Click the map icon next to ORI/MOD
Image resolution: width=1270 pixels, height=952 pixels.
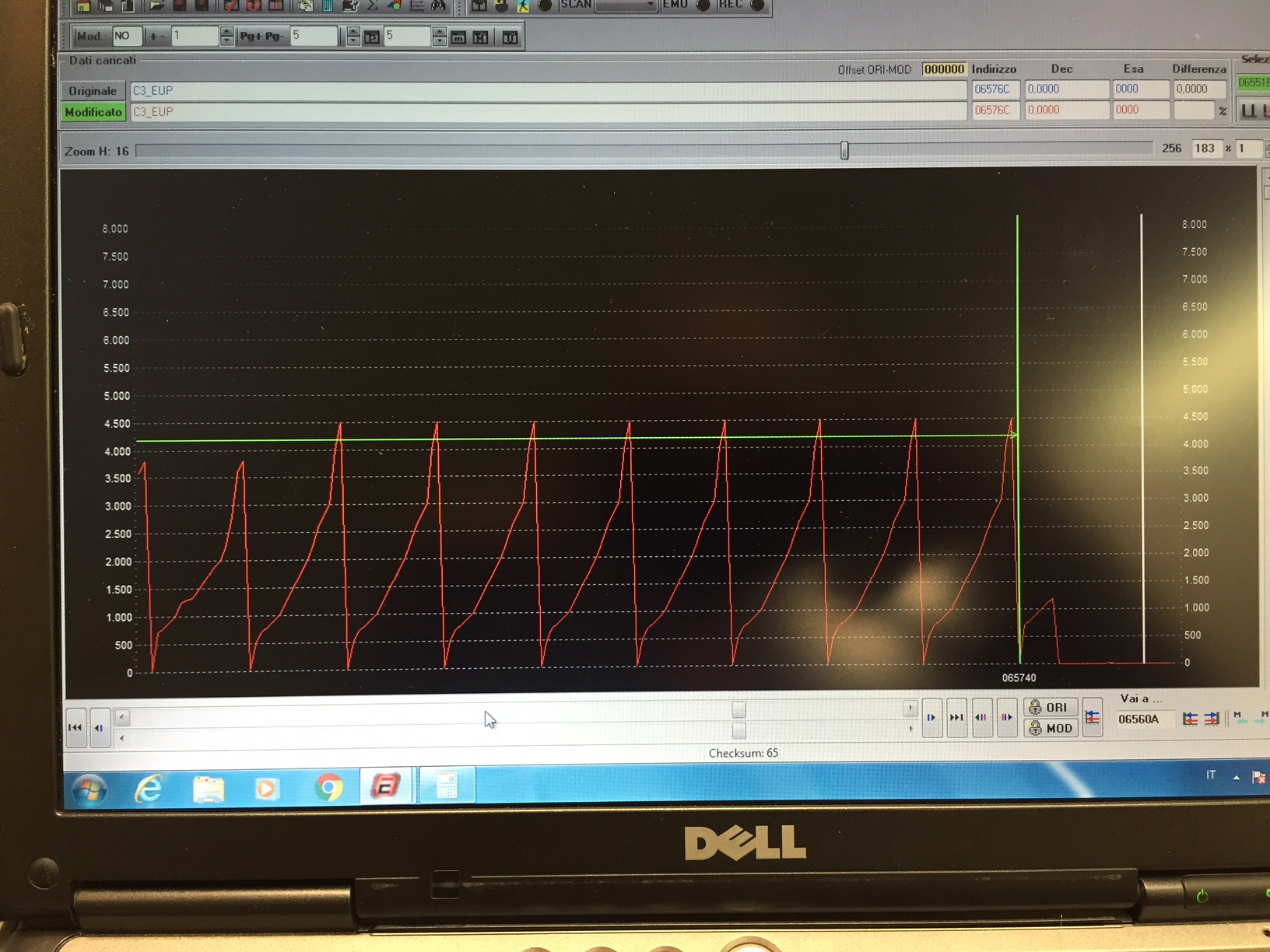(x=1093, y=718)
